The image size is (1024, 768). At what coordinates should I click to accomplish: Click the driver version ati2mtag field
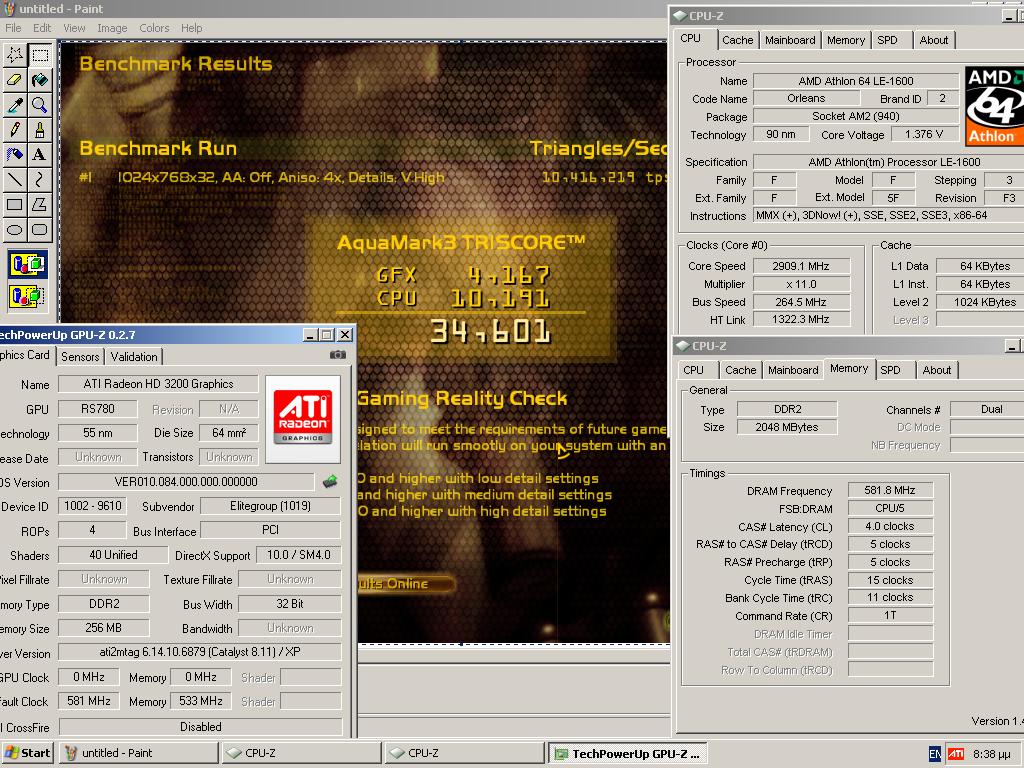200,652
